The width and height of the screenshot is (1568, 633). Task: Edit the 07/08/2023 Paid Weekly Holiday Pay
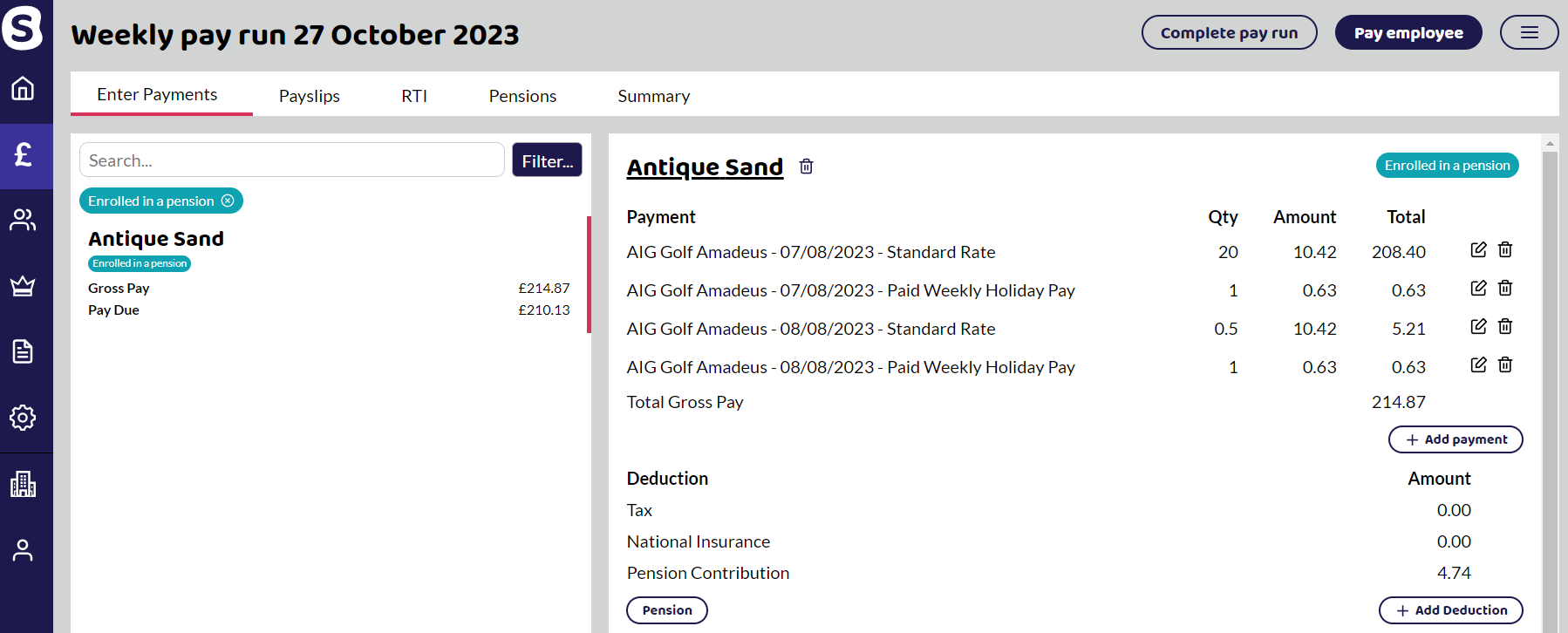[x=1478, y=289]
